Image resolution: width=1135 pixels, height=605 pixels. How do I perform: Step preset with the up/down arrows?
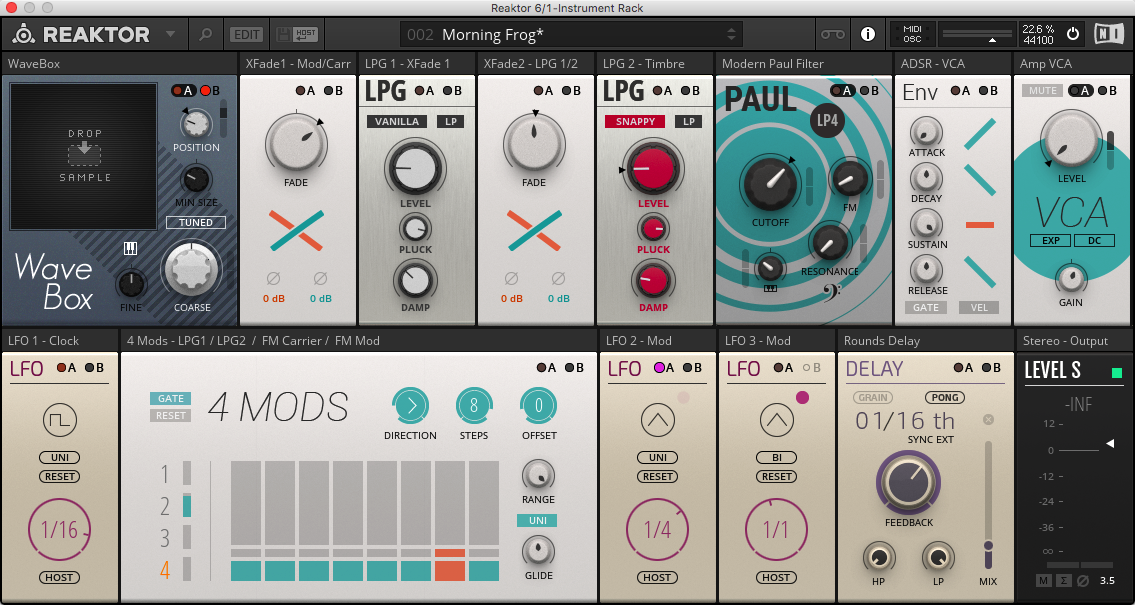[x=731, y=34]
